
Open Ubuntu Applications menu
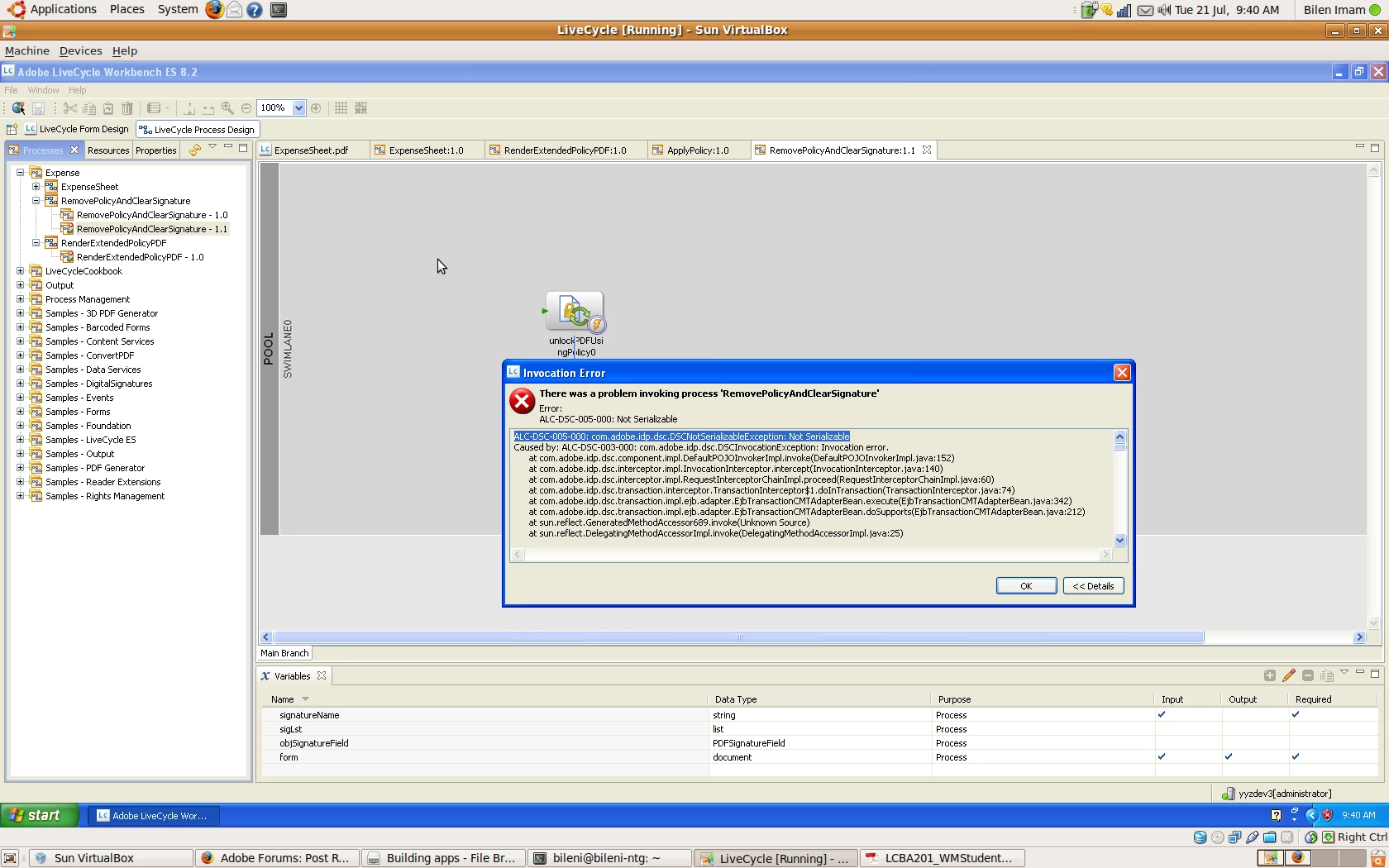coord(55,10)
